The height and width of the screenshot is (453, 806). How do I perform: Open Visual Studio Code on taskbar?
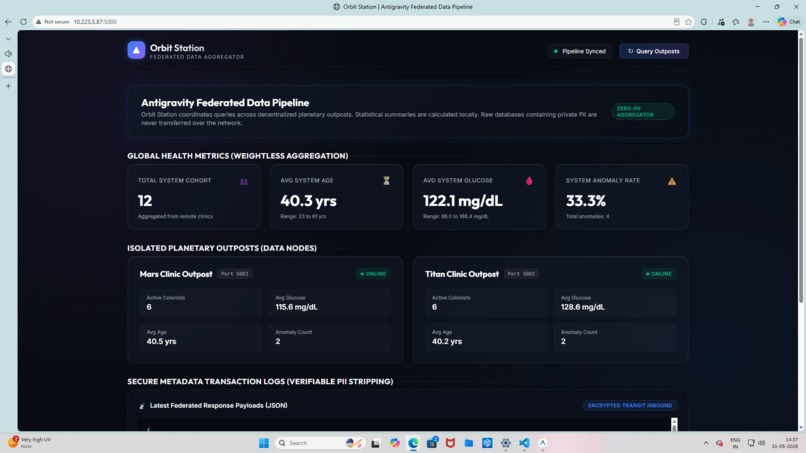click(x=524, y=443)
